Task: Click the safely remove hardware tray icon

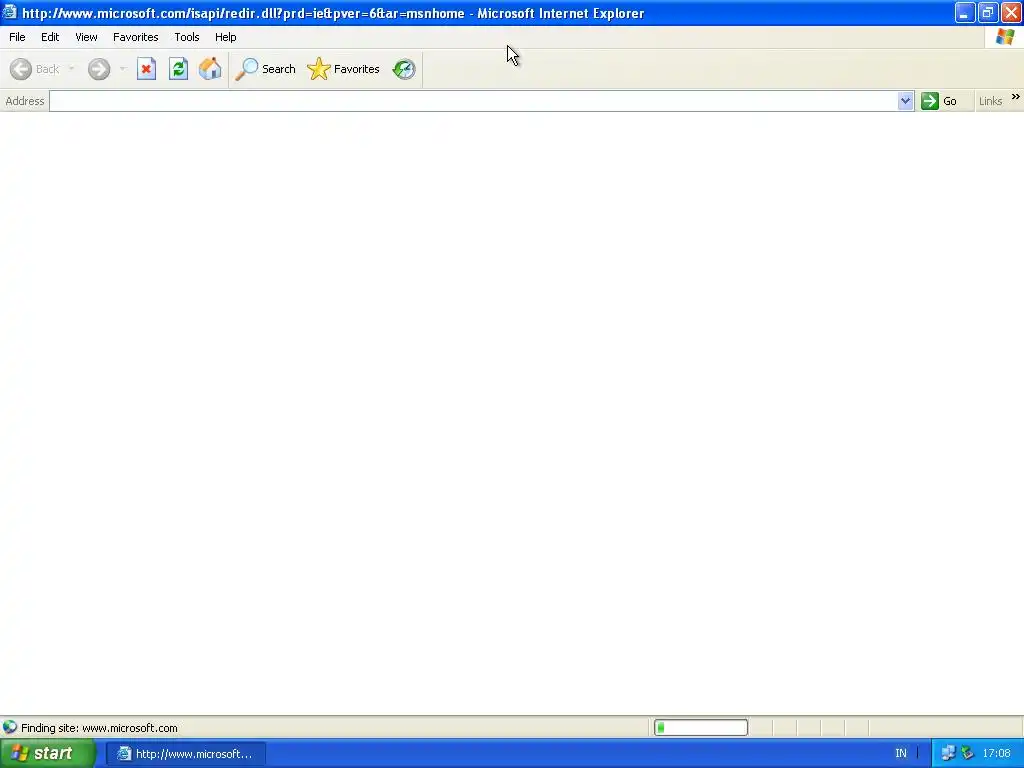Action: [968, 754]
